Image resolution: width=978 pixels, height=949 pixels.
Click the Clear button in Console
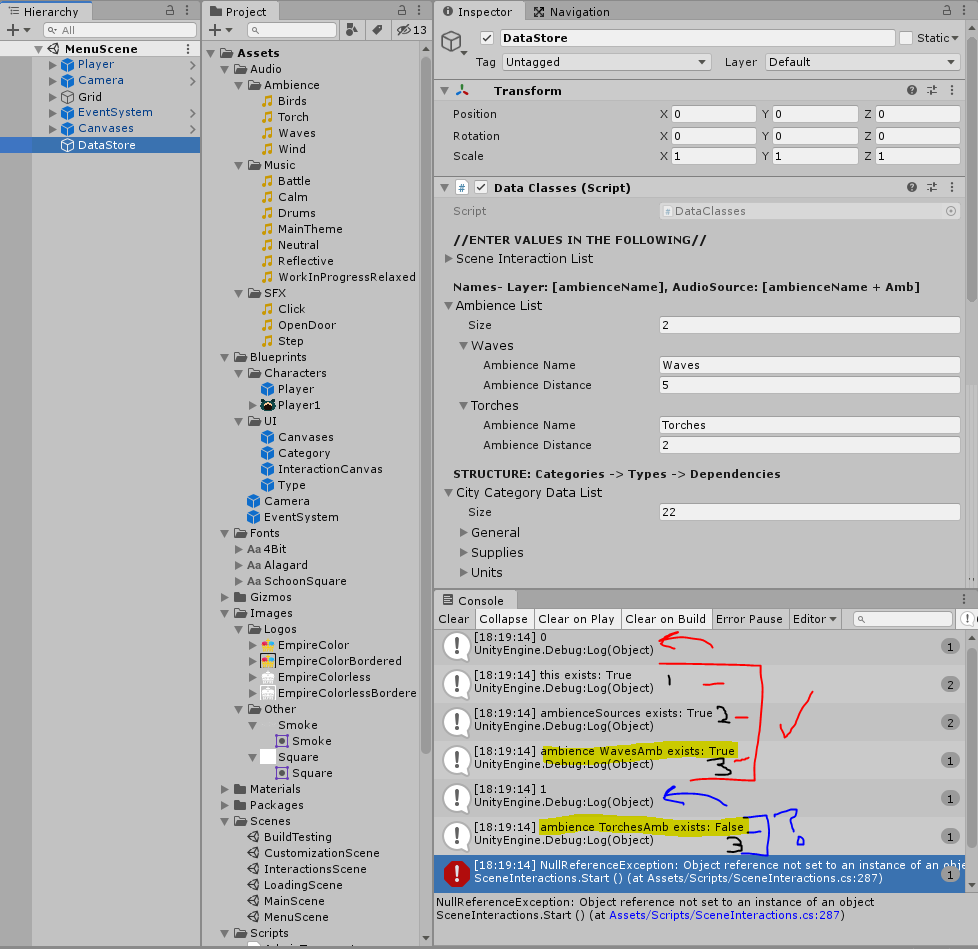[453, 619]
